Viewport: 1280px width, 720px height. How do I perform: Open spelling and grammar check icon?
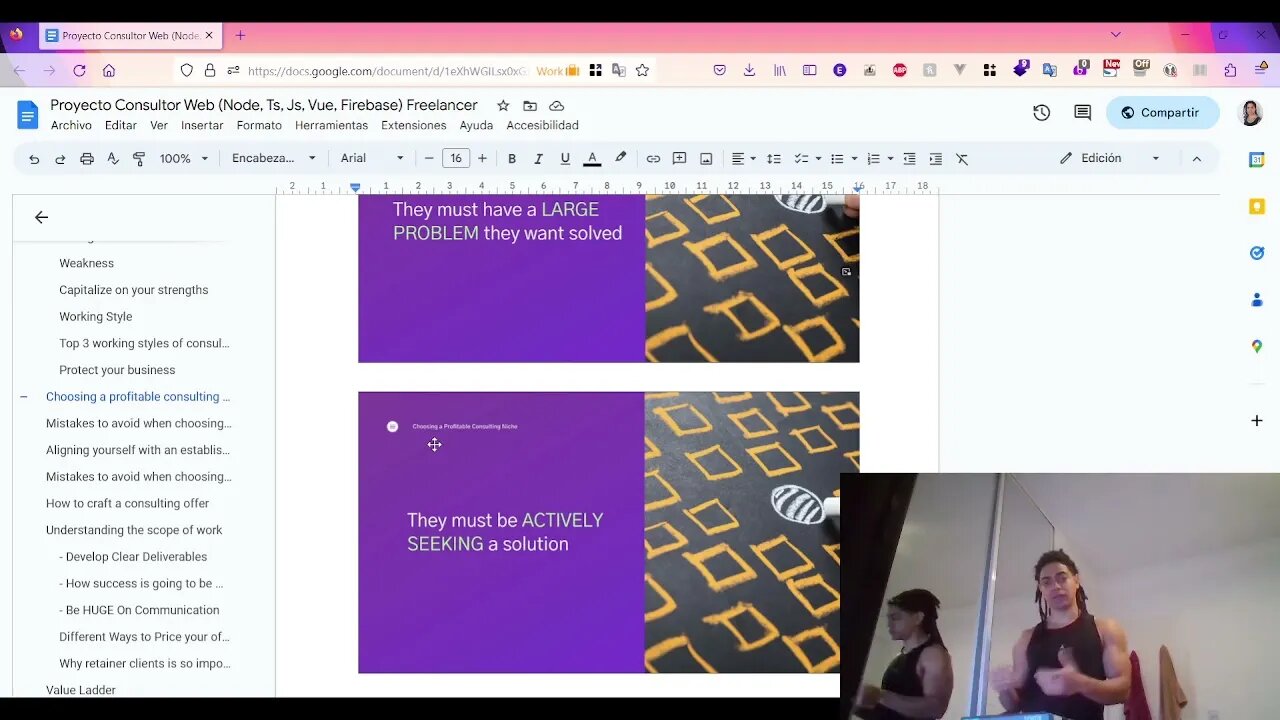coord(113,159)
